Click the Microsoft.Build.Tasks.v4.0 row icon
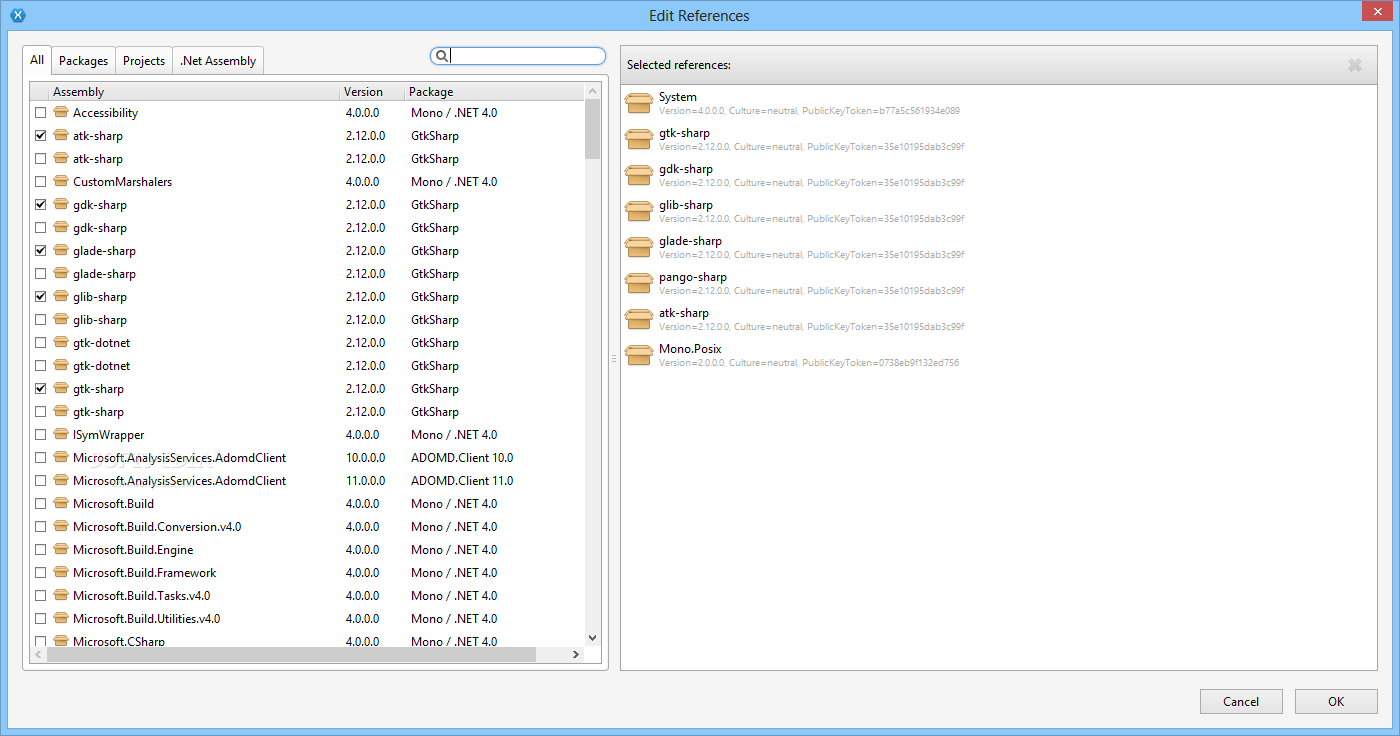Viewport: 1400px width, 736px height. 60,596
